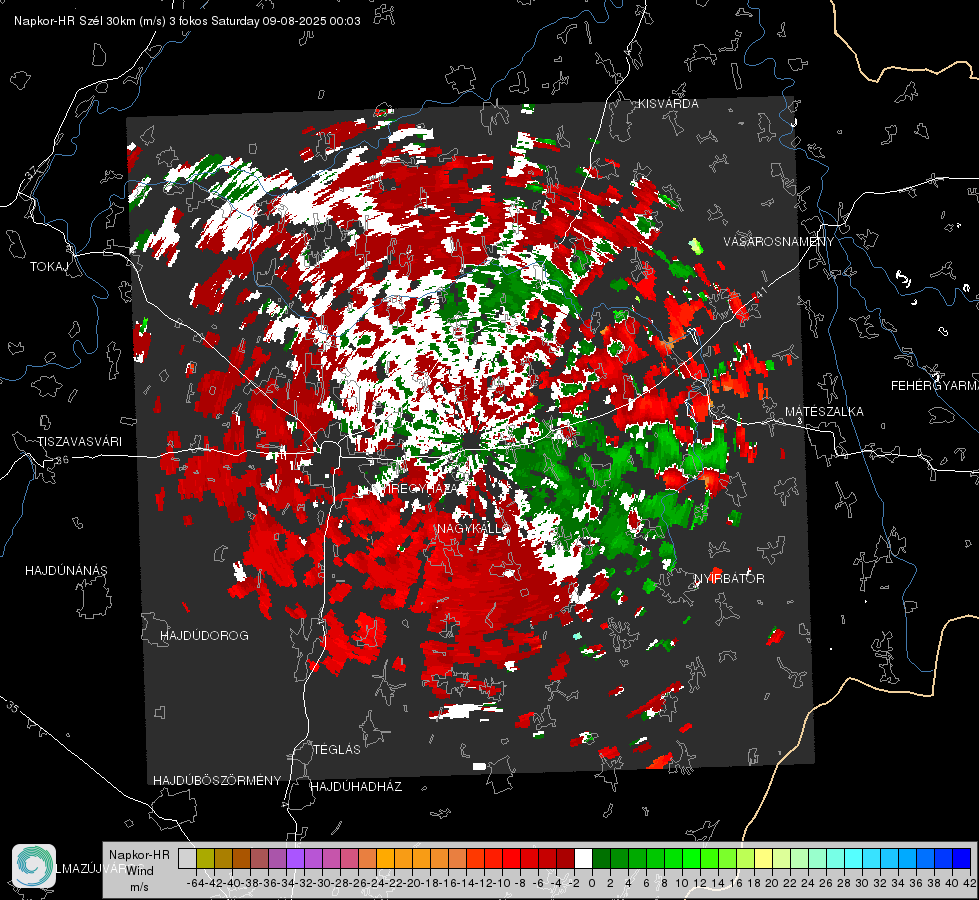Pick the dark red swatch left of white
Viewport: 979px width, 900px height.
point(565,859)
